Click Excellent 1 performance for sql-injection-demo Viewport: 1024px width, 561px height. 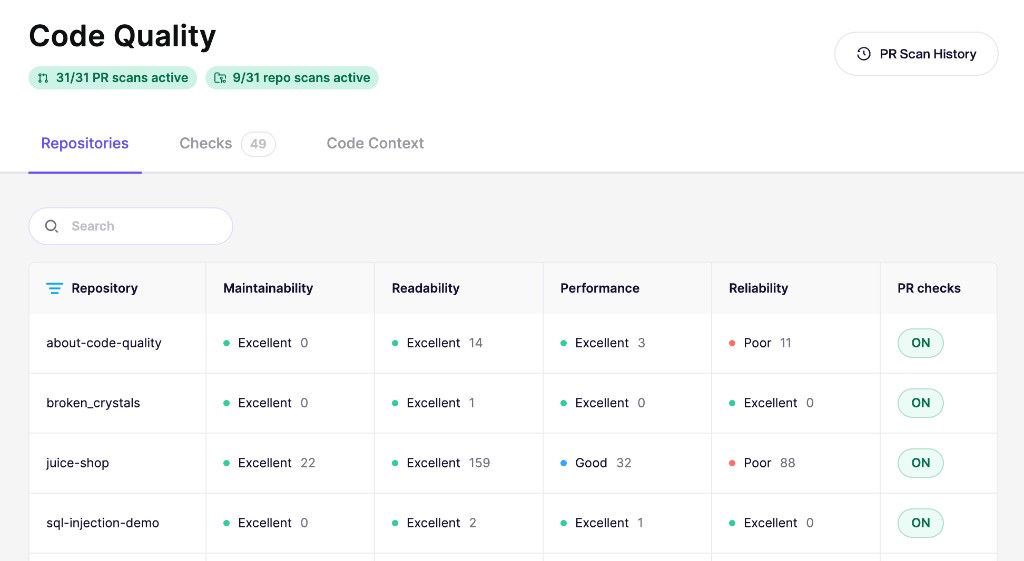602,523
